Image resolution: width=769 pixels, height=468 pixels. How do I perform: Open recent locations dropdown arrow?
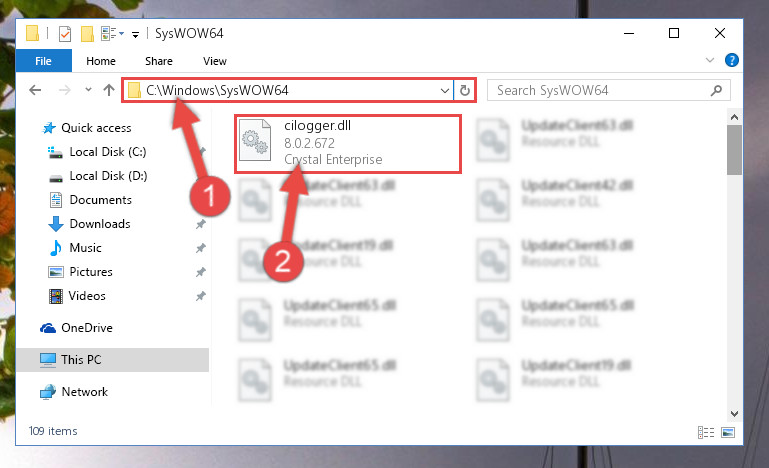coord(88,90)
